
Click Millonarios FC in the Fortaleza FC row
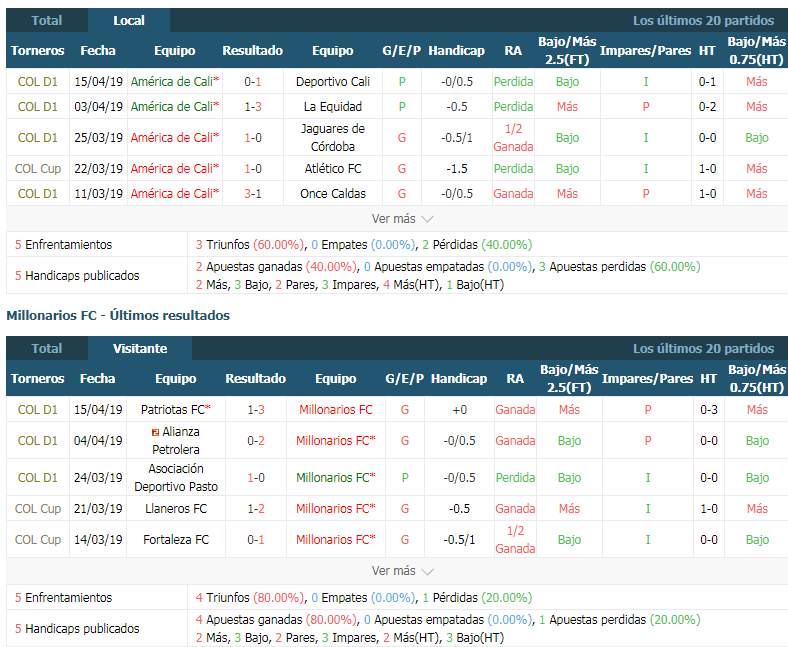[336, 539]
